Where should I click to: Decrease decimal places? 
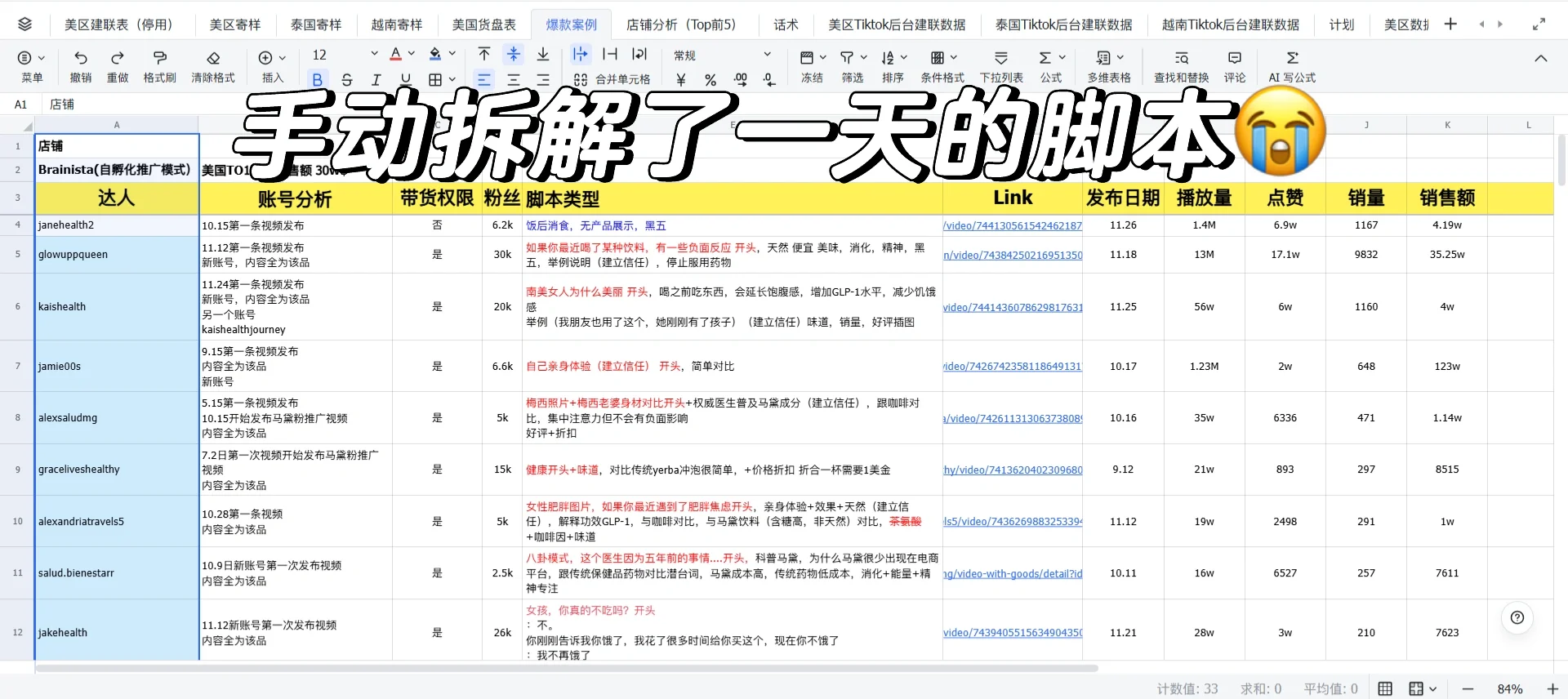tap(769, 79)
